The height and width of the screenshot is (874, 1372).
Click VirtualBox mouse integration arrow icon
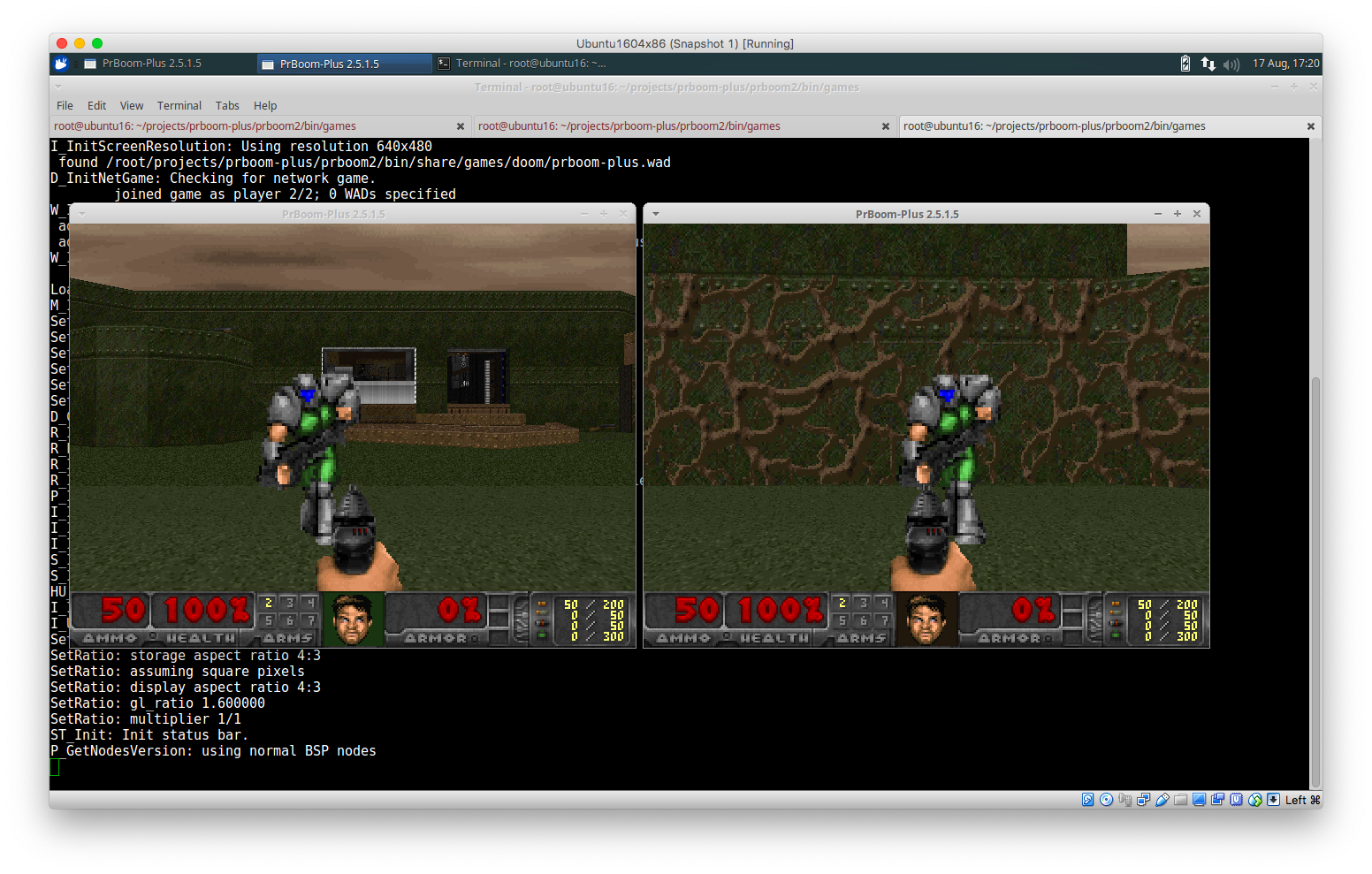[x=1273, y=800]
